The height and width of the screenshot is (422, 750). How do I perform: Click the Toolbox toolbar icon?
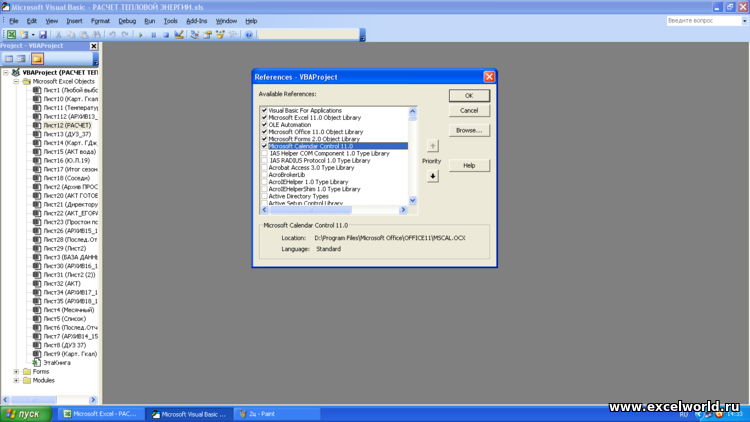tap(233, 34)
